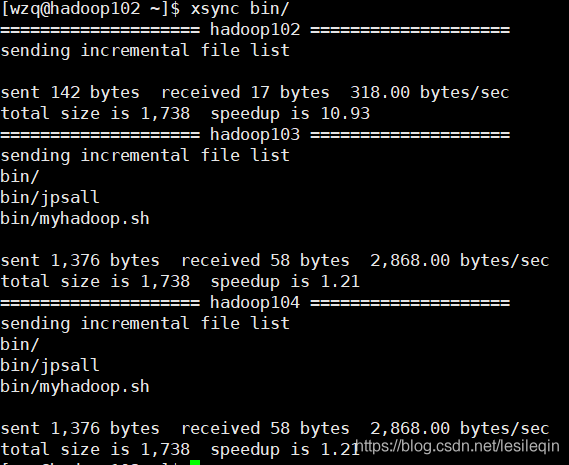Click the blog.csdn.net watermark link
Viewport: 569px width, 465px height.
tap(458, 446)
